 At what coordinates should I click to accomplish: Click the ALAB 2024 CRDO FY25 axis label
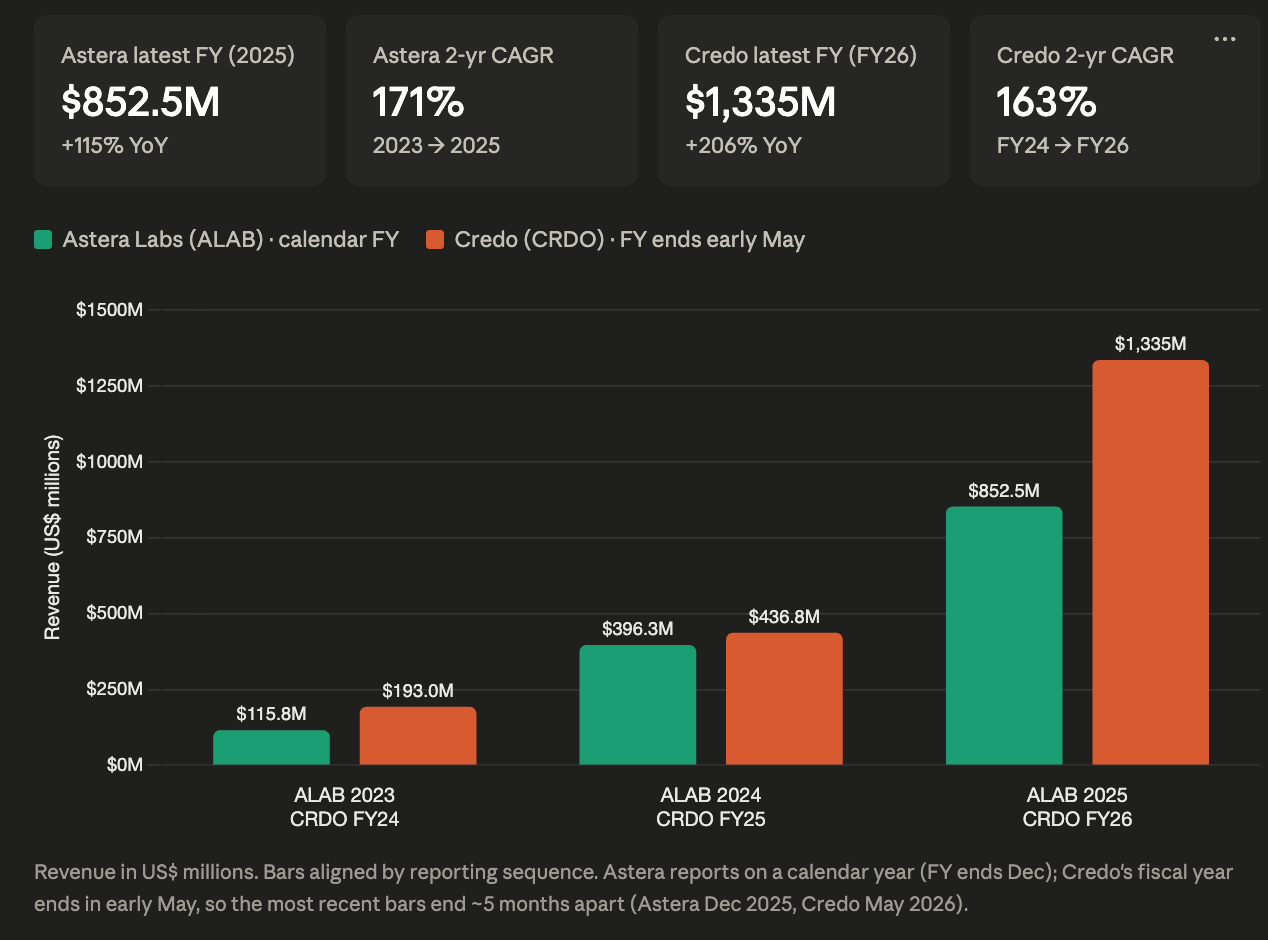(711, 808)
